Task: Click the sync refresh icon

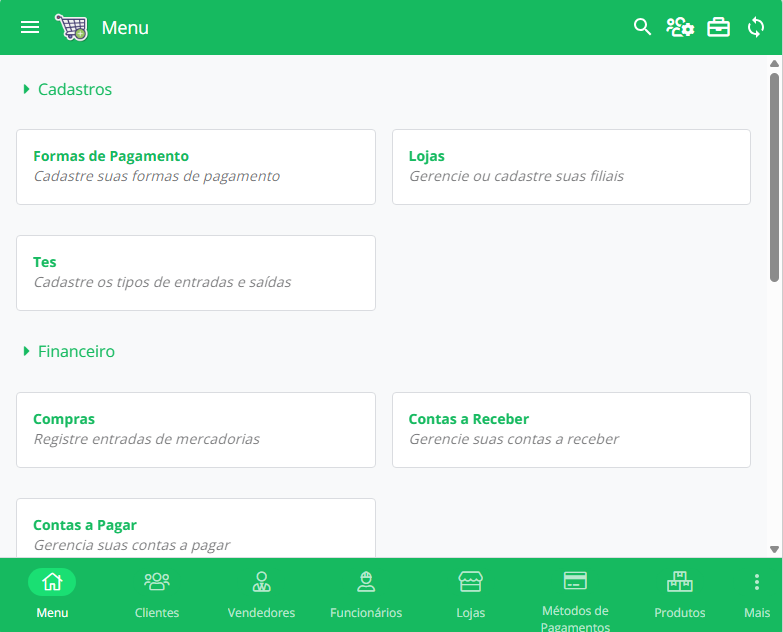Action: coord(756,27)
